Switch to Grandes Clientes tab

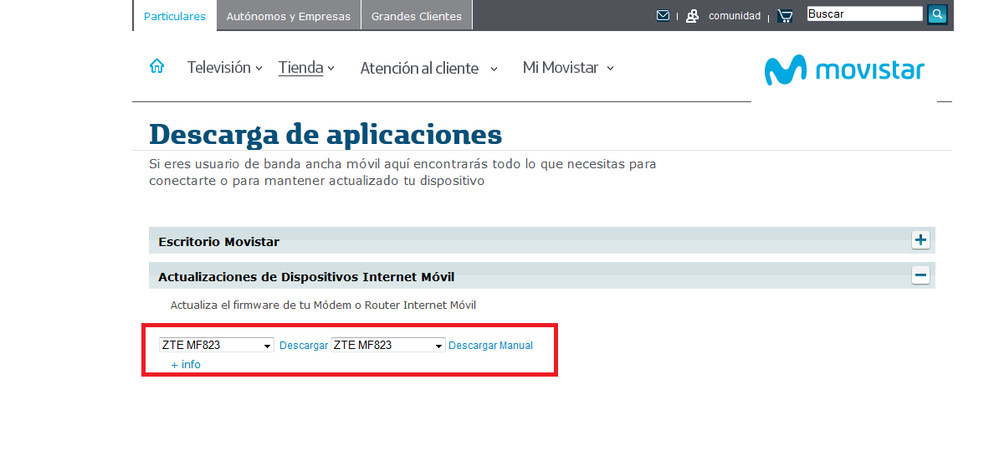click(x=417, y=16)
